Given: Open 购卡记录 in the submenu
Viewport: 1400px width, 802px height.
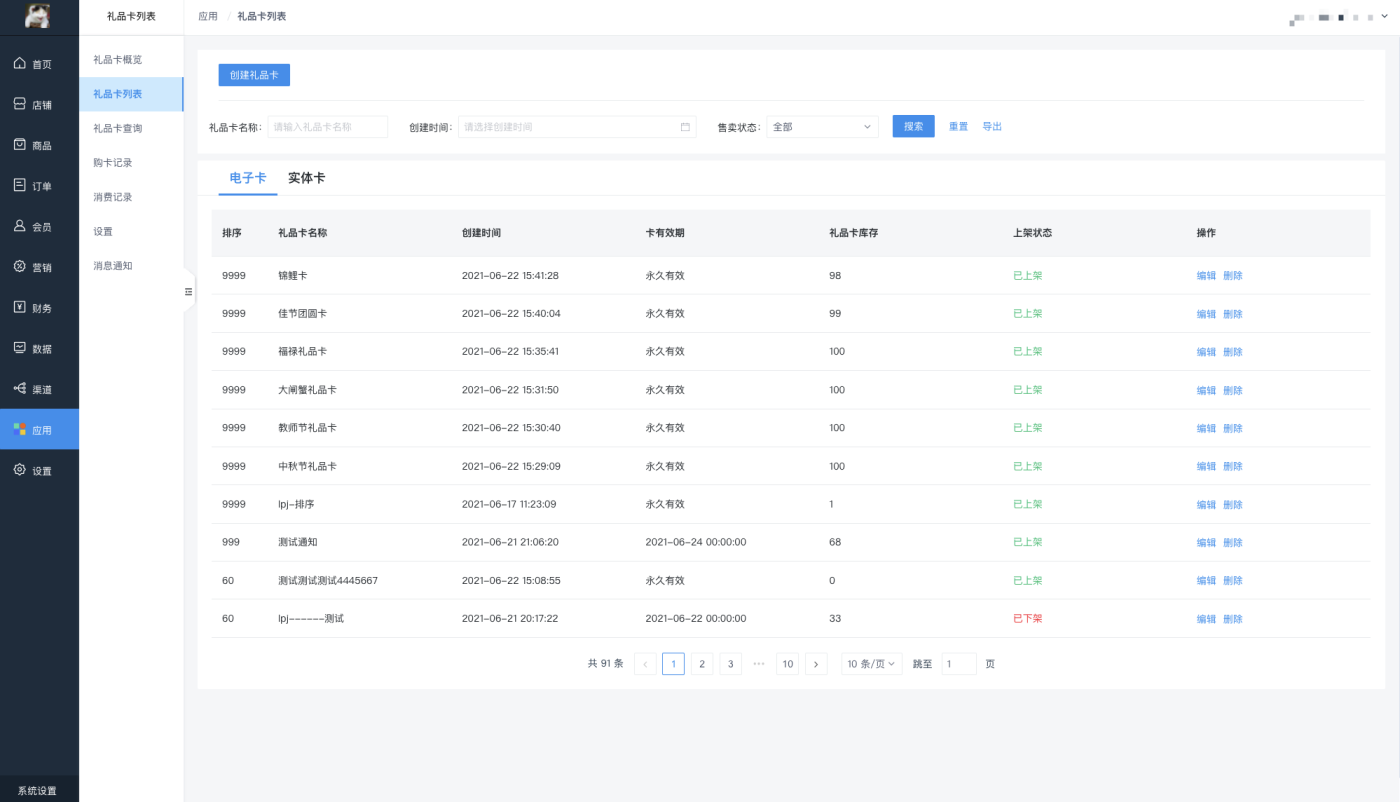Looking at the screenshot, I should [132, 163].
